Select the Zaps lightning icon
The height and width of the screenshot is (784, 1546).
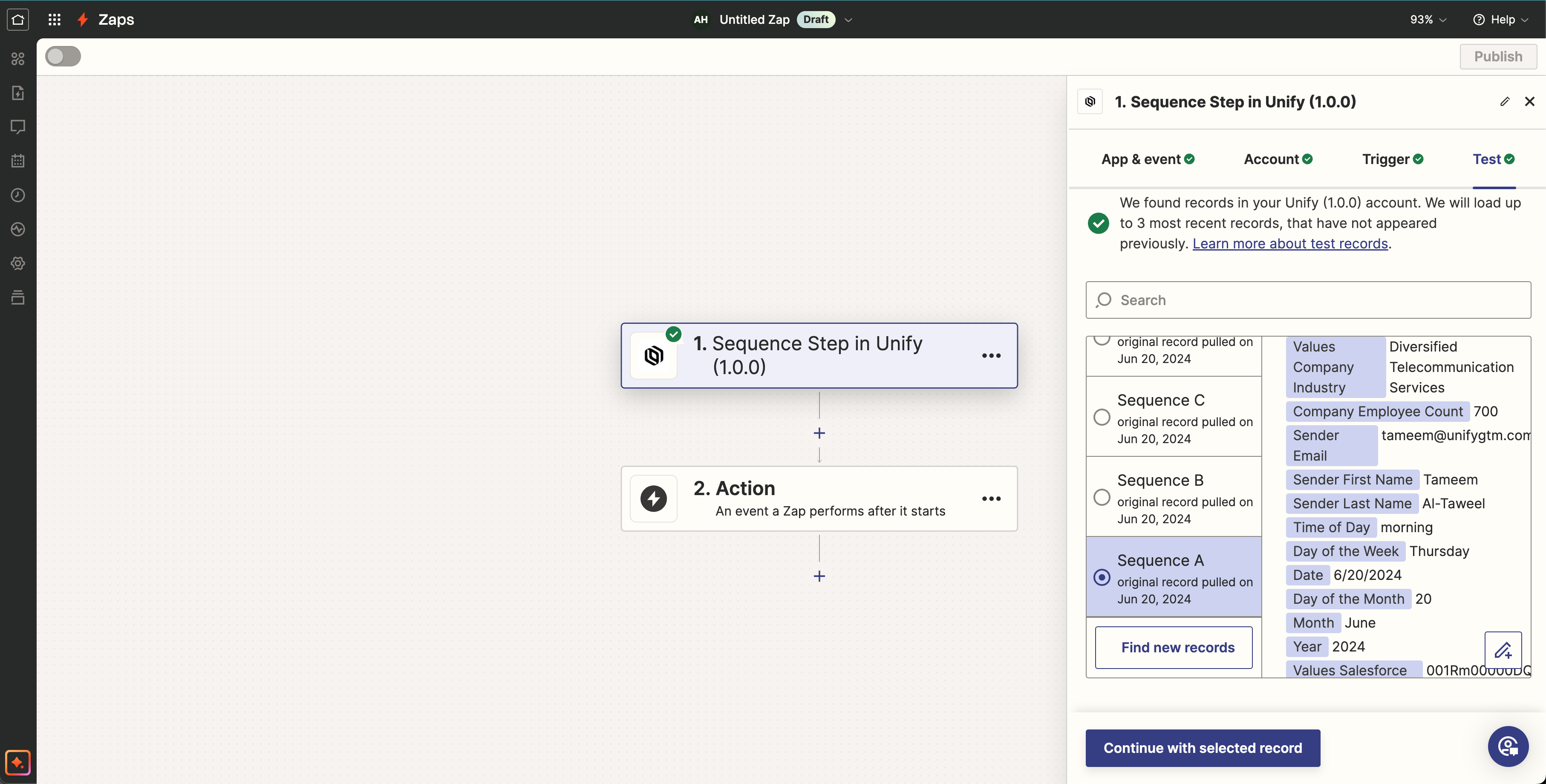tap(82, 19)
